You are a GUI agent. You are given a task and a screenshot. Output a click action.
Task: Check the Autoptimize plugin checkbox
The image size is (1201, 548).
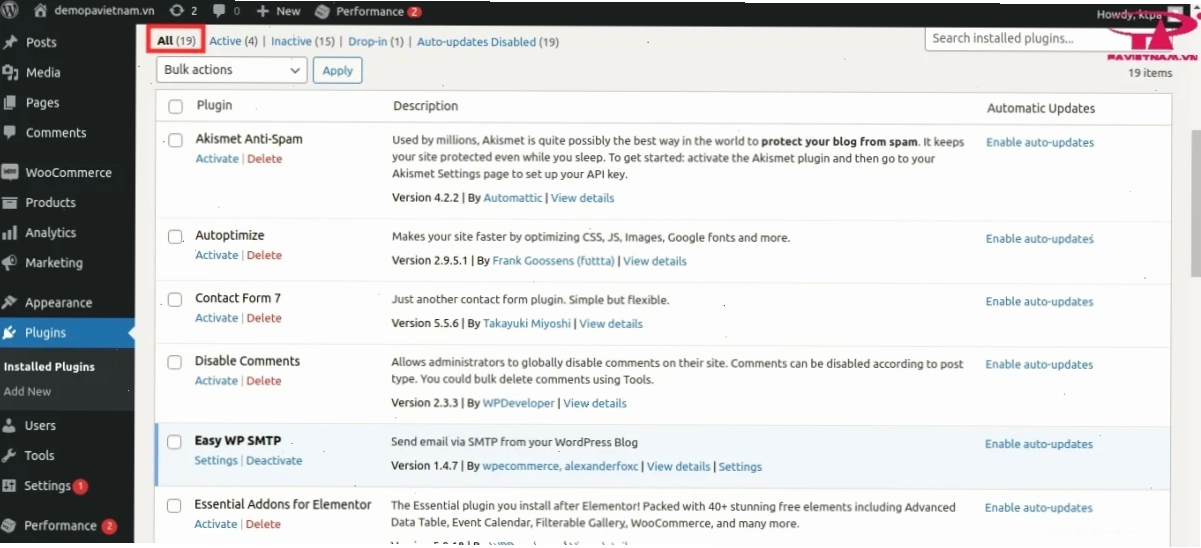pyautogui.click(x=175, y=236)
